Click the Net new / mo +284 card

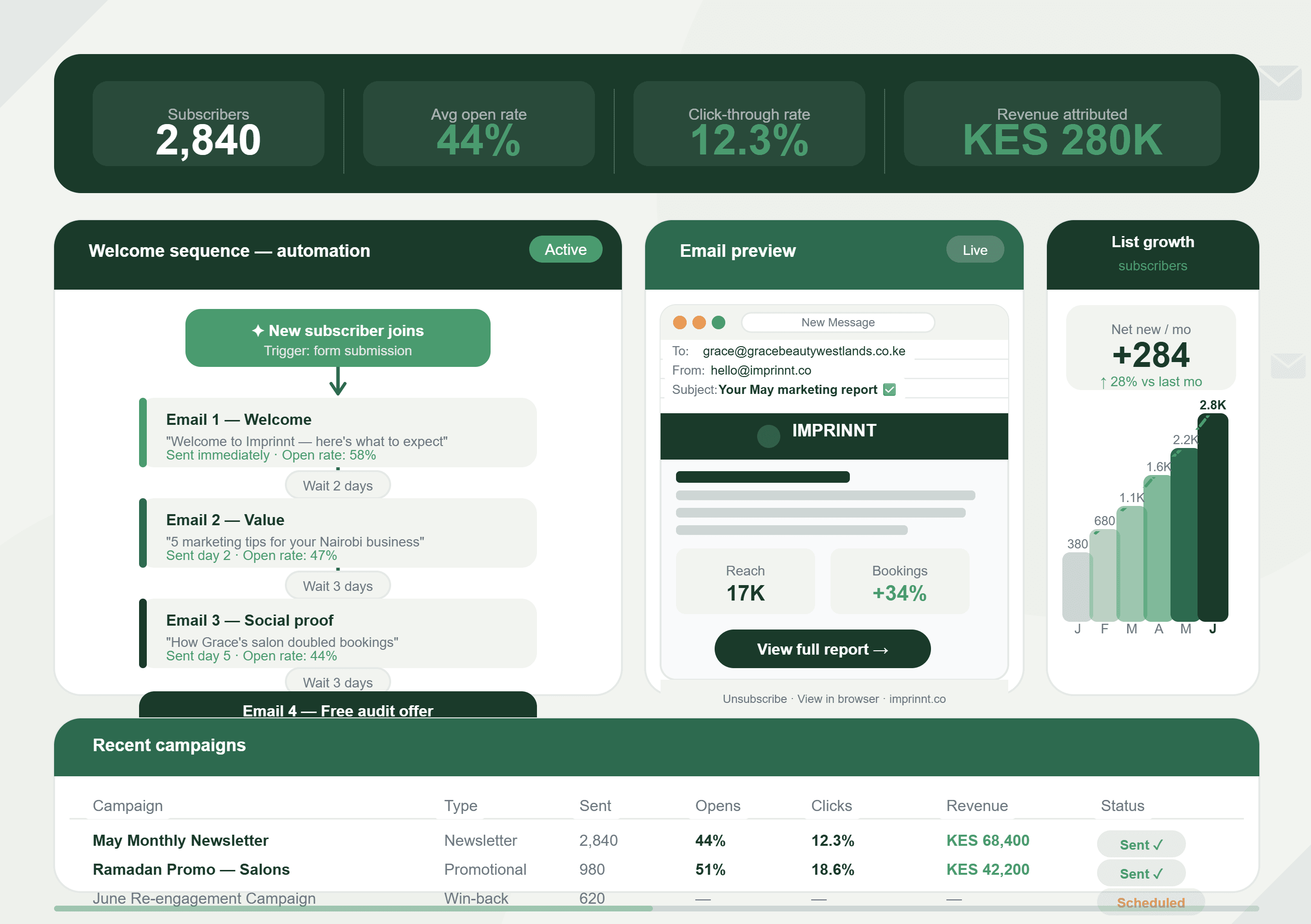coord(1151,348)
